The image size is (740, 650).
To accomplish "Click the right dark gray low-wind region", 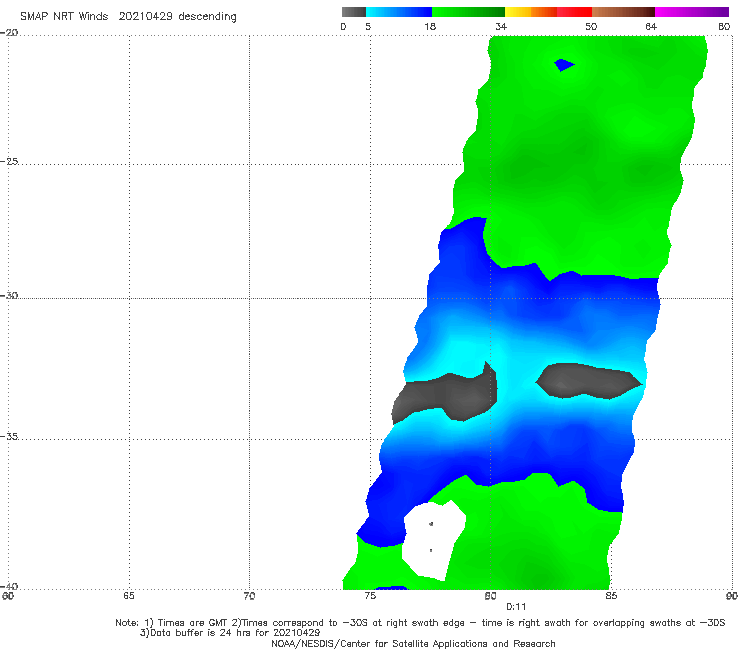I will click(x=588, y=381).
